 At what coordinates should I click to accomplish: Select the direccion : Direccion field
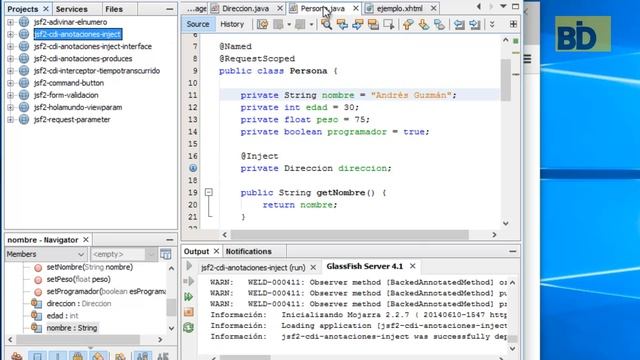click(x=79, y=304)
